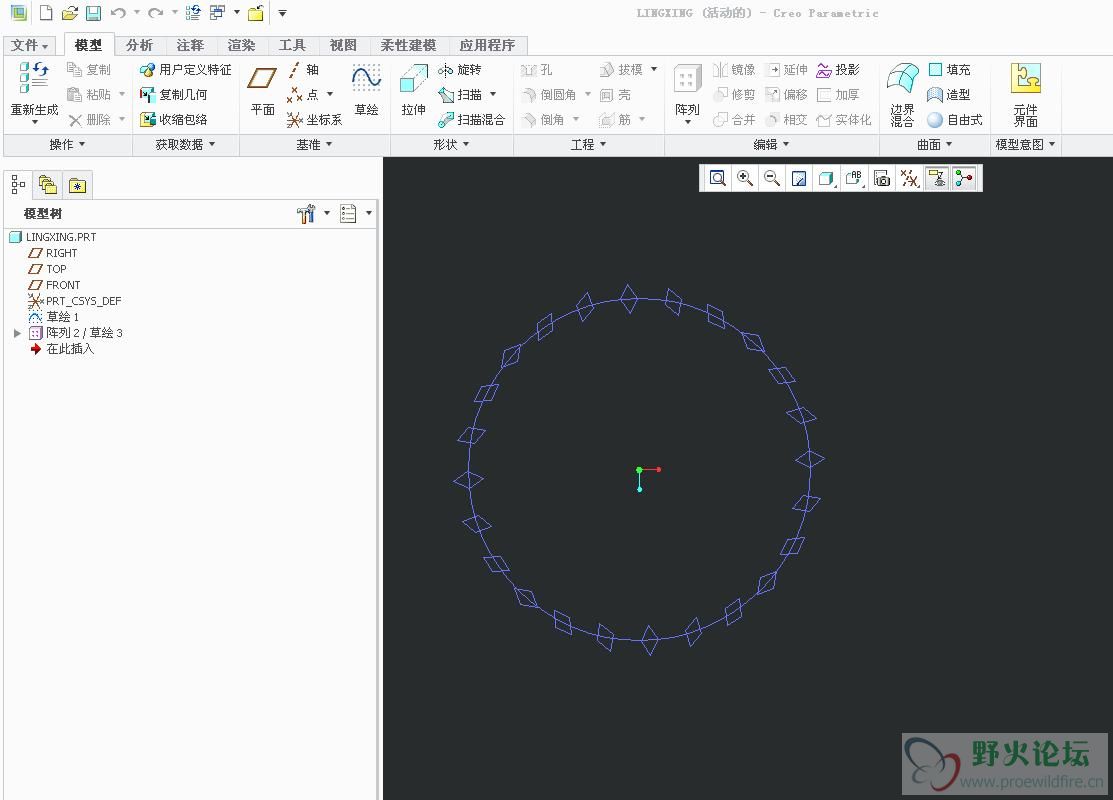The image size is (1113, 800).
Task: Click the 拉伸 (Extrude) tool icon
Action: pyautogui.click(x=413, y=80)
